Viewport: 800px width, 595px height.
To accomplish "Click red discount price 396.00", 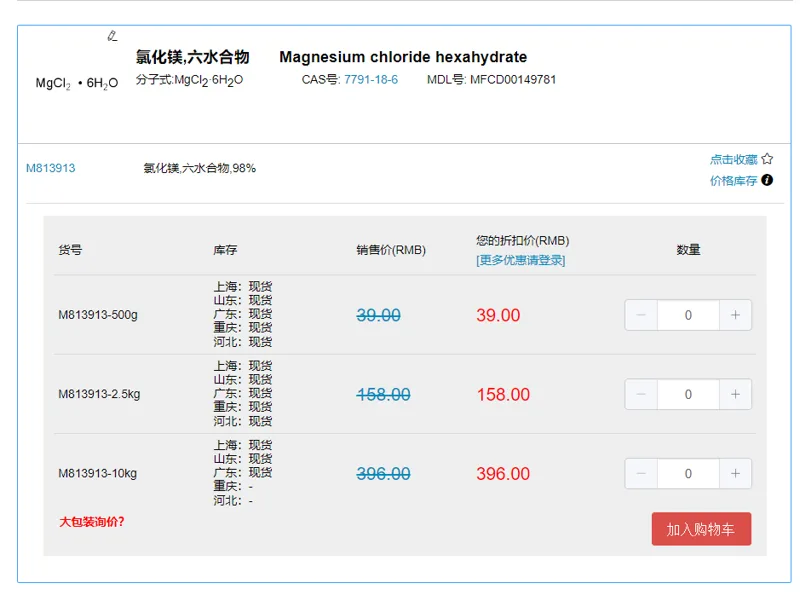I will (504, 474).
